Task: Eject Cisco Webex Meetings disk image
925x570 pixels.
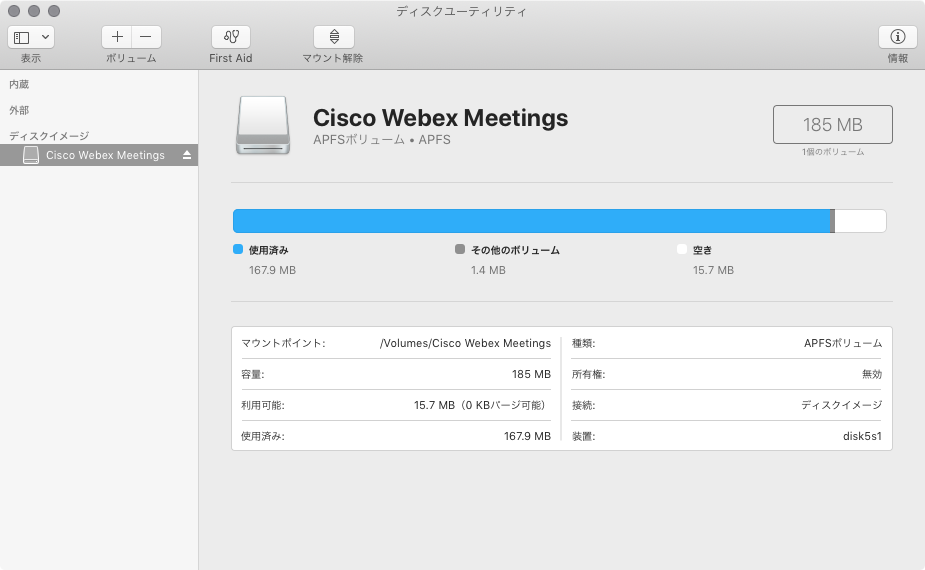Action: [x=186, y=156]
